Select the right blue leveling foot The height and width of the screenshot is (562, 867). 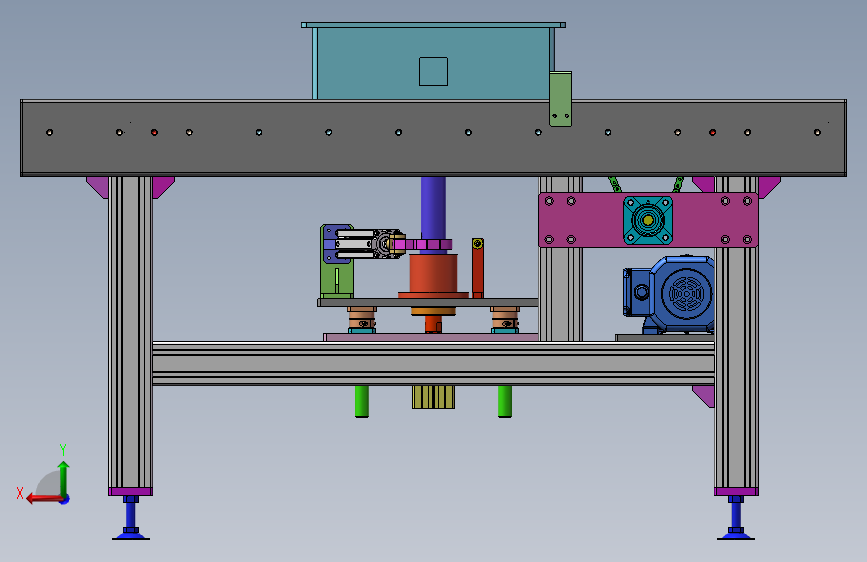click(x=736, y=517)
